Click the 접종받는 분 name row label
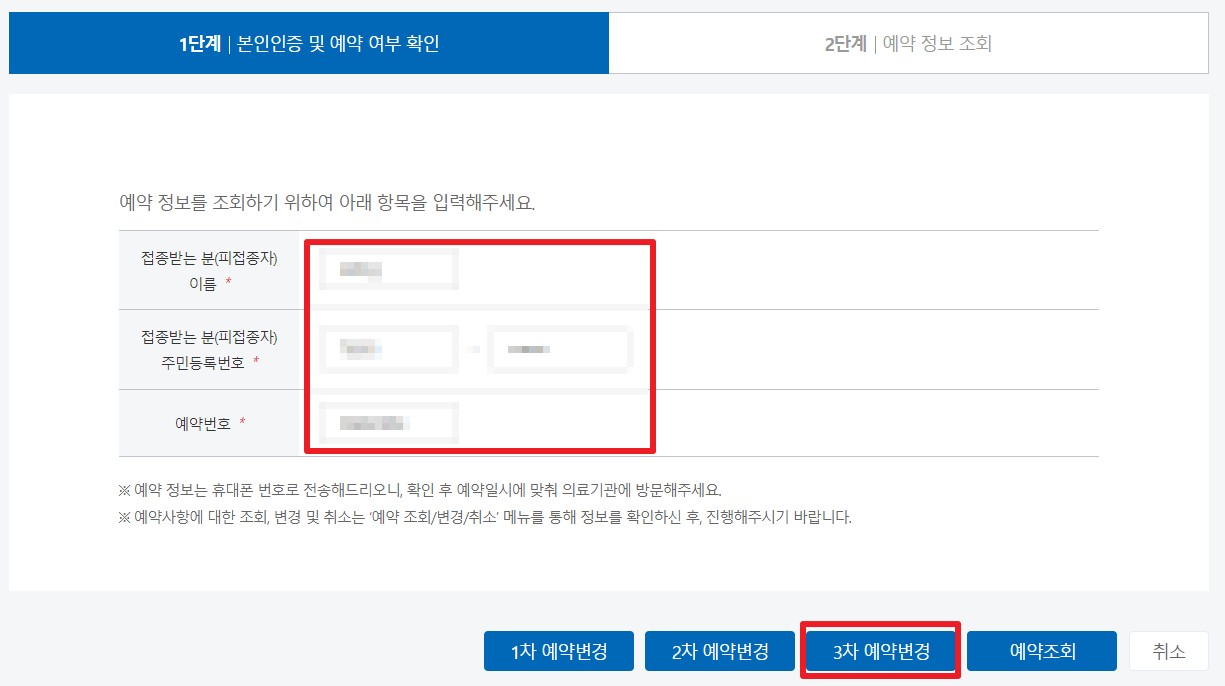 [x=209, y=269]
